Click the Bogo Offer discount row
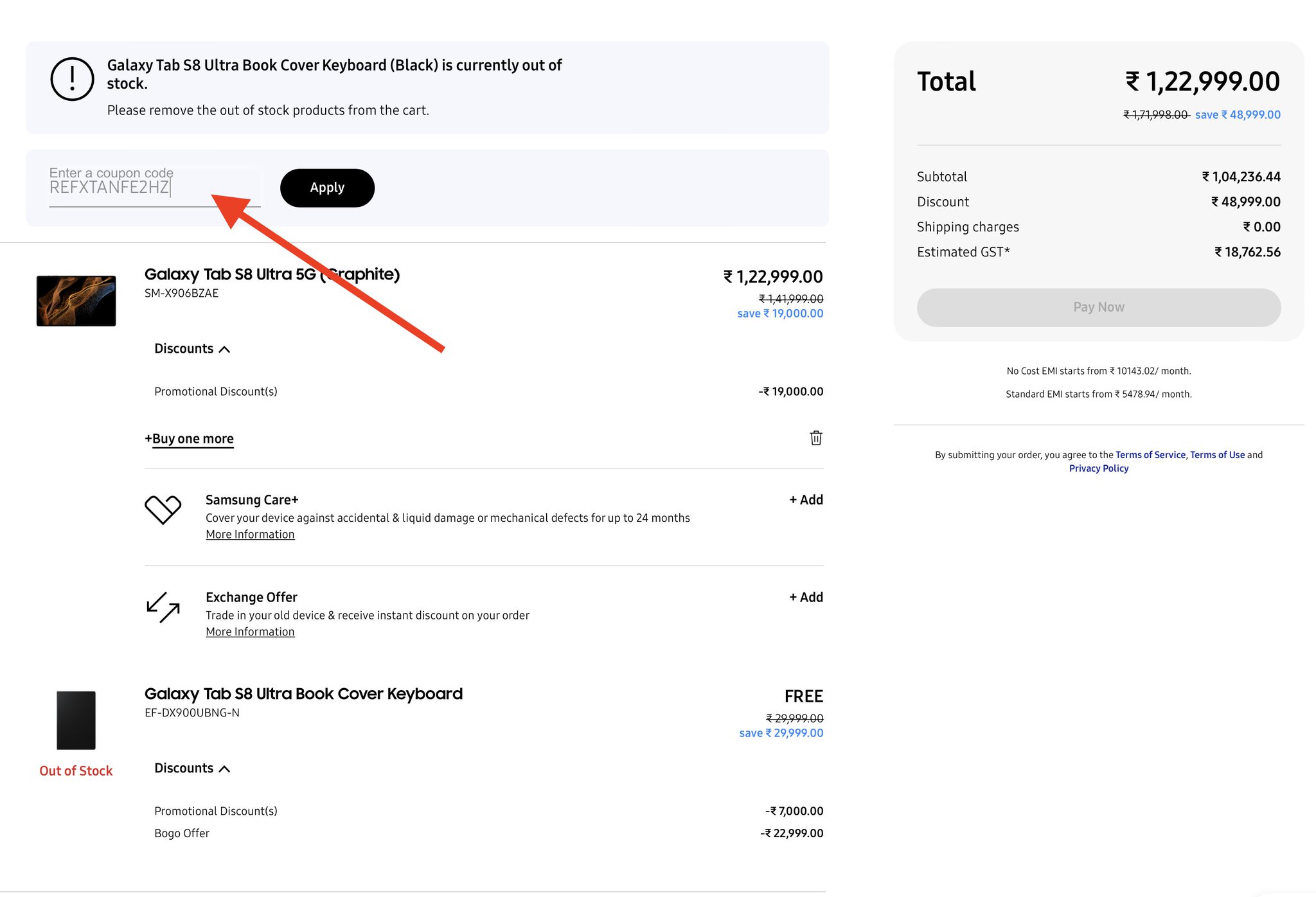This screenshot has height=897, width=1316. tap(488, 833)
